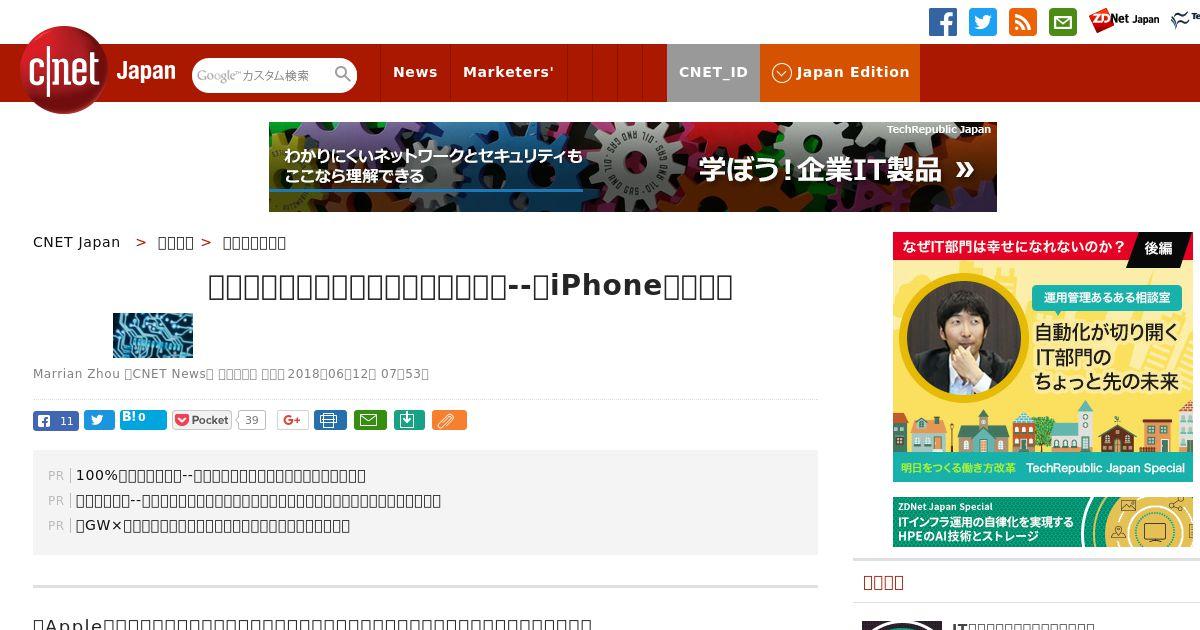The width and height of the screenshot is (1200, 630).
Task: Click the article headline containing iPhone
Action: click(x=470, y=286)
